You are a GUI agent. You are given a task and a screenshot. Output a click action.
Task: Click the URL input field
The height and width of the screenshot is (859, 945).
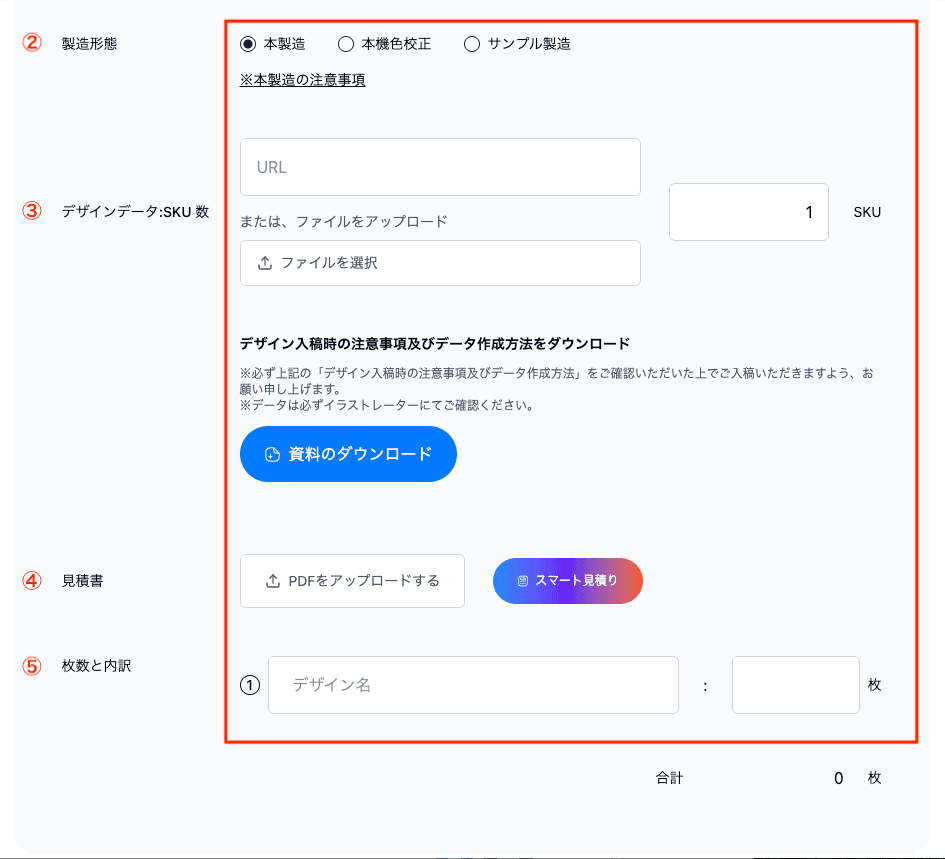pos(440,167)
